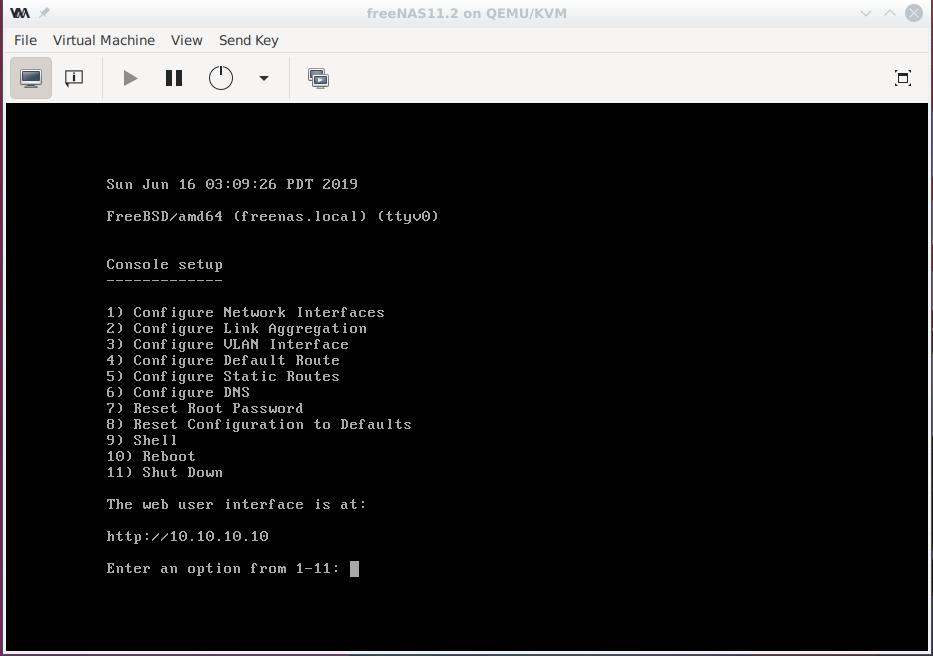Switch console to fullscreen view

(x=903, y=78)
